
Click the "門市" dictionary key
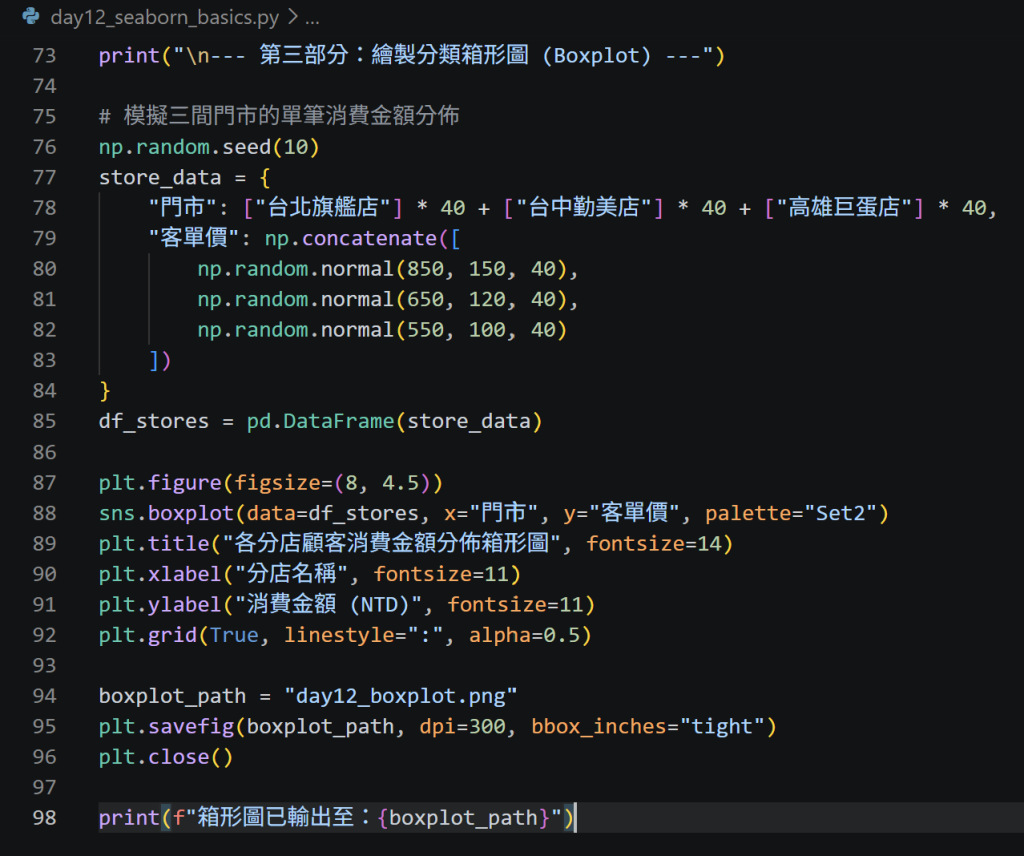(x=182, y=208)
